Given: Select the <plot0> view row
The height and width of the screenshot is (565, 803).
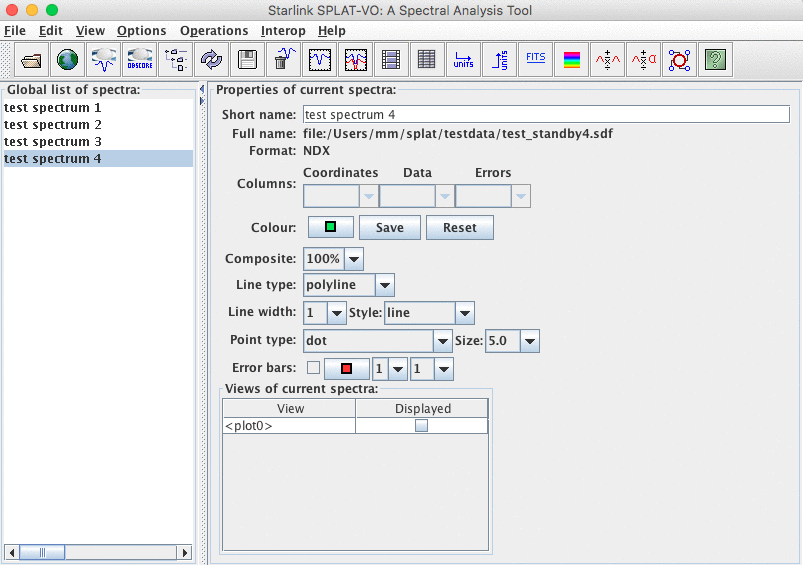Looking at the screenshot, I should coord(355,426).
